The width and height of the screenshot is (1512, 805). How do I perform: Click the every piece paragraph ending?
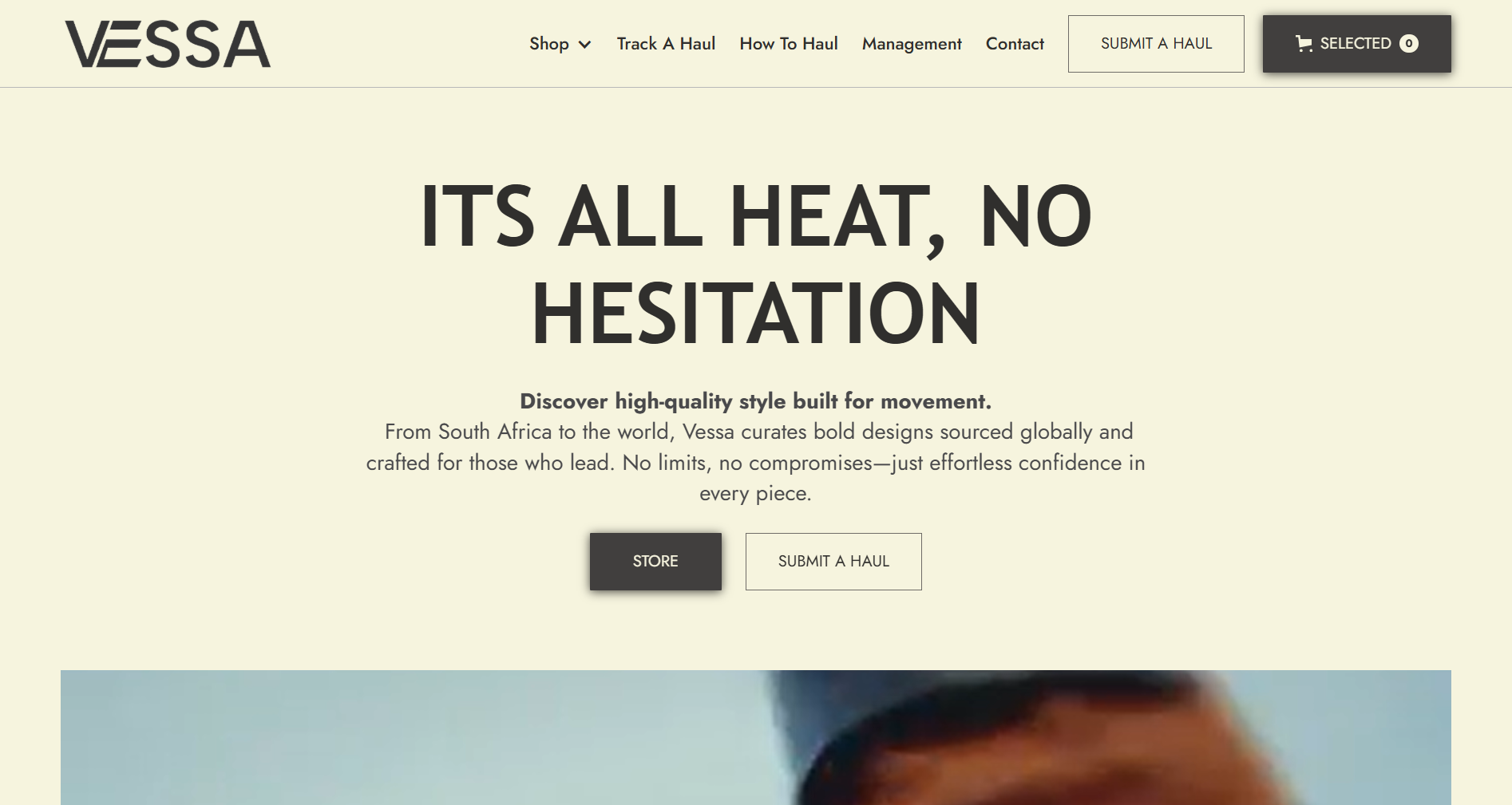tap(755, 494)
